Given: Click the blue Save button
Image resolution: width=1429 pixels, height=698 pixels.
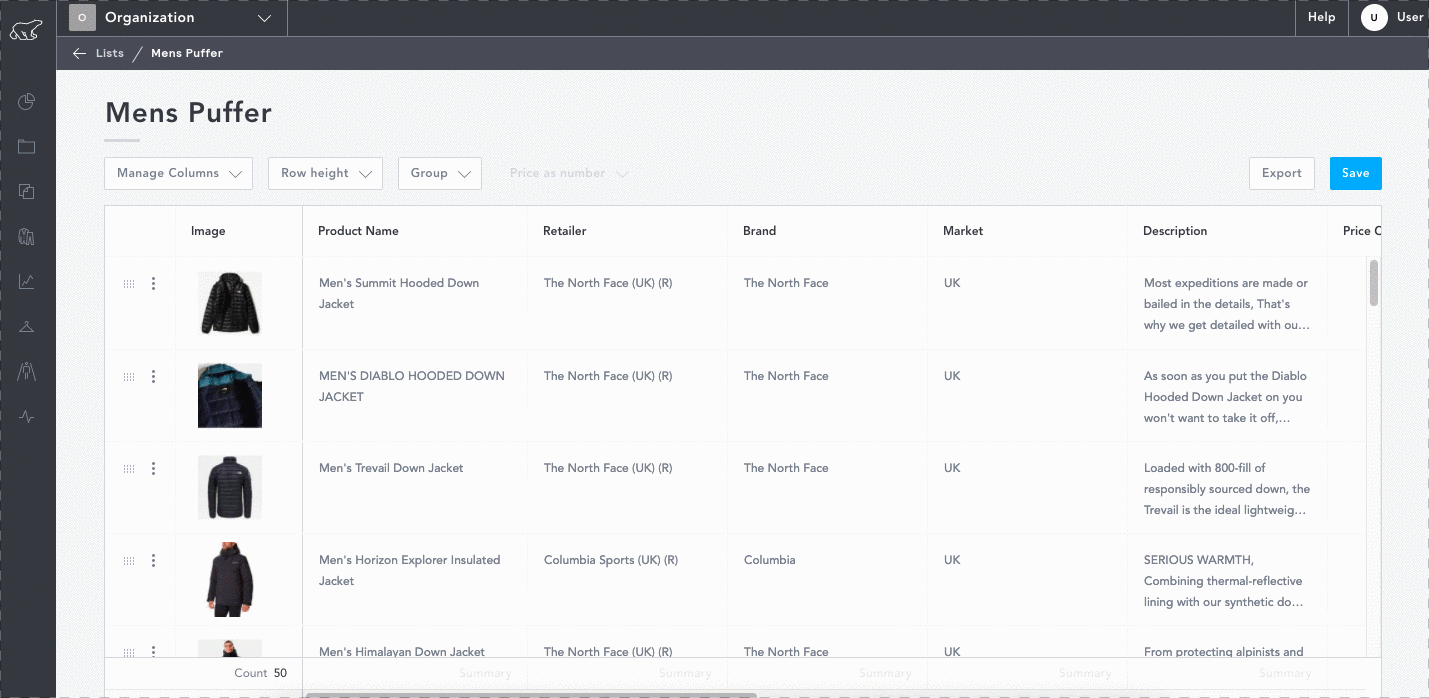Looking at the screenshot, I should tap(1356, 173).
